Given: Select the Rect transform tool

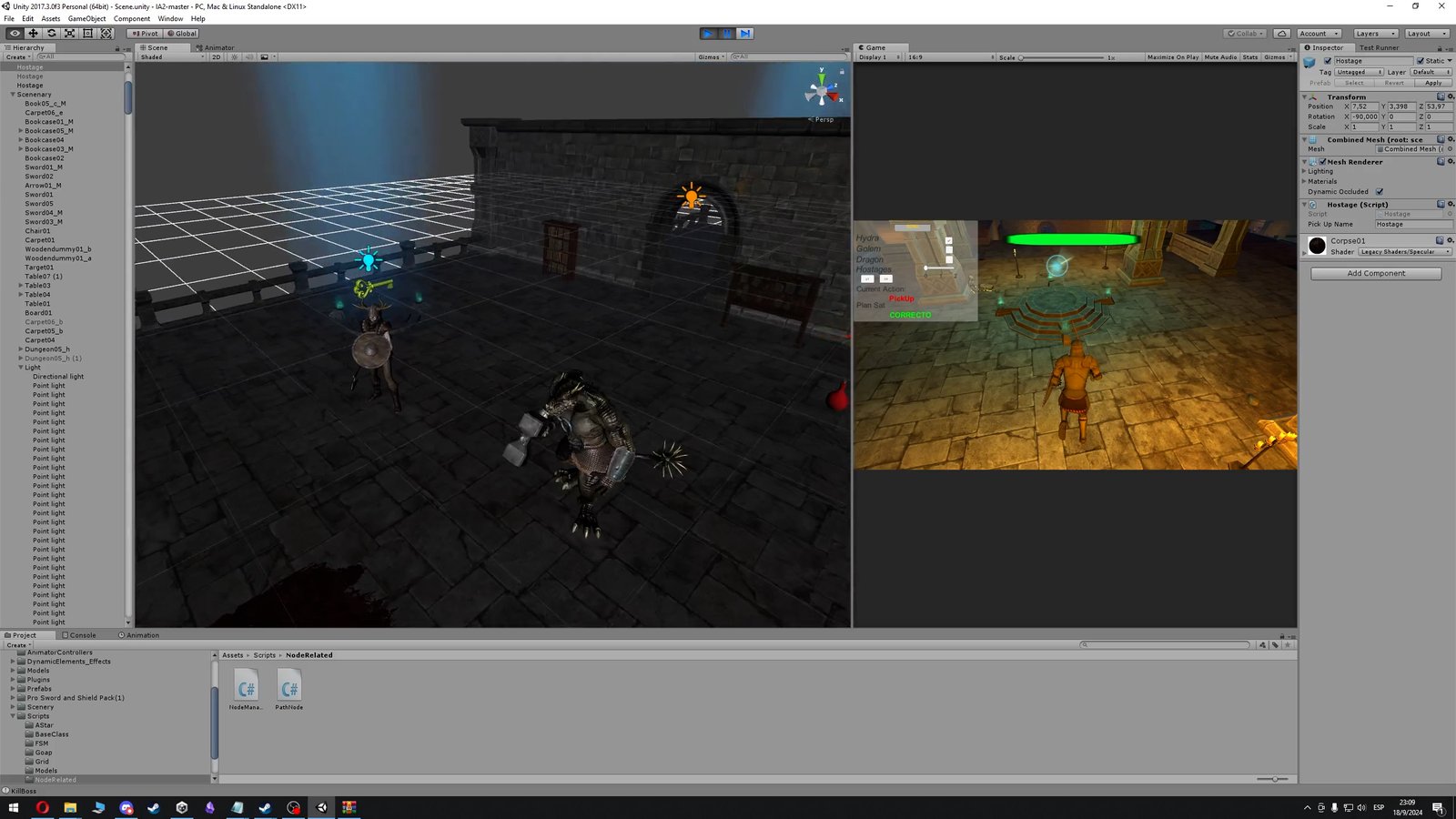Looking at the screenshot, I should pyautogui.click(x=87, y=34).
